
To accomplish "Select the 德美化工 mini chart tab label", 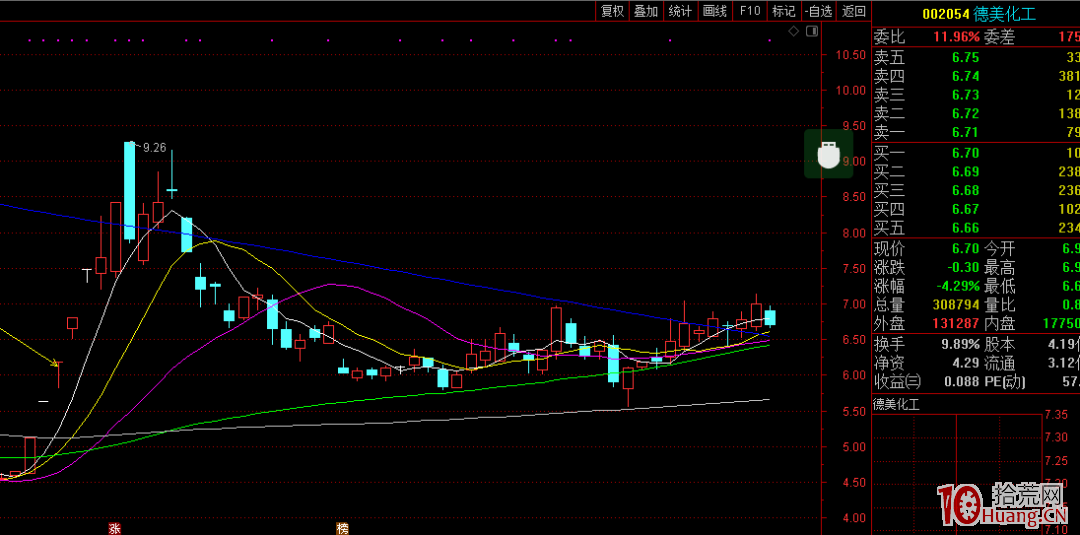I will point(899,404).
